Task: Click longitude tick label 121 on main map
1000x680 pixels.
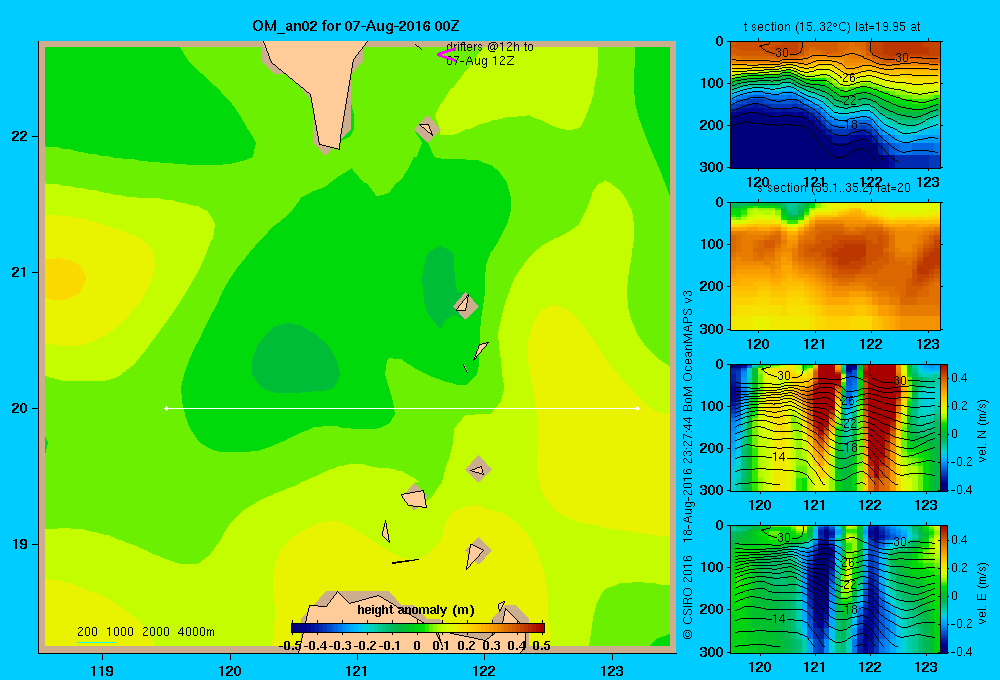Action: tap(357, 670)
